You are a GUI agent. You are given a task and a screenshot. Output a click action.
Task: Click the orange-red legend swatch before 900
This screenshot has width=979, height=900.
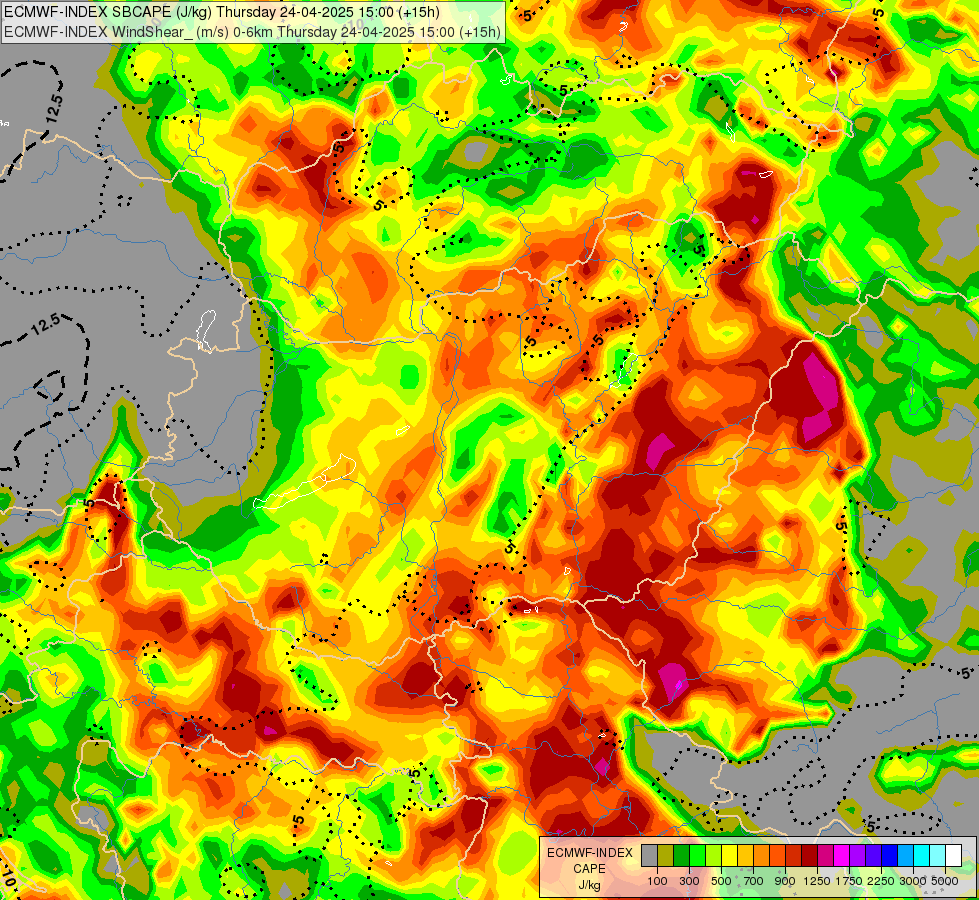tap(777, 855)
